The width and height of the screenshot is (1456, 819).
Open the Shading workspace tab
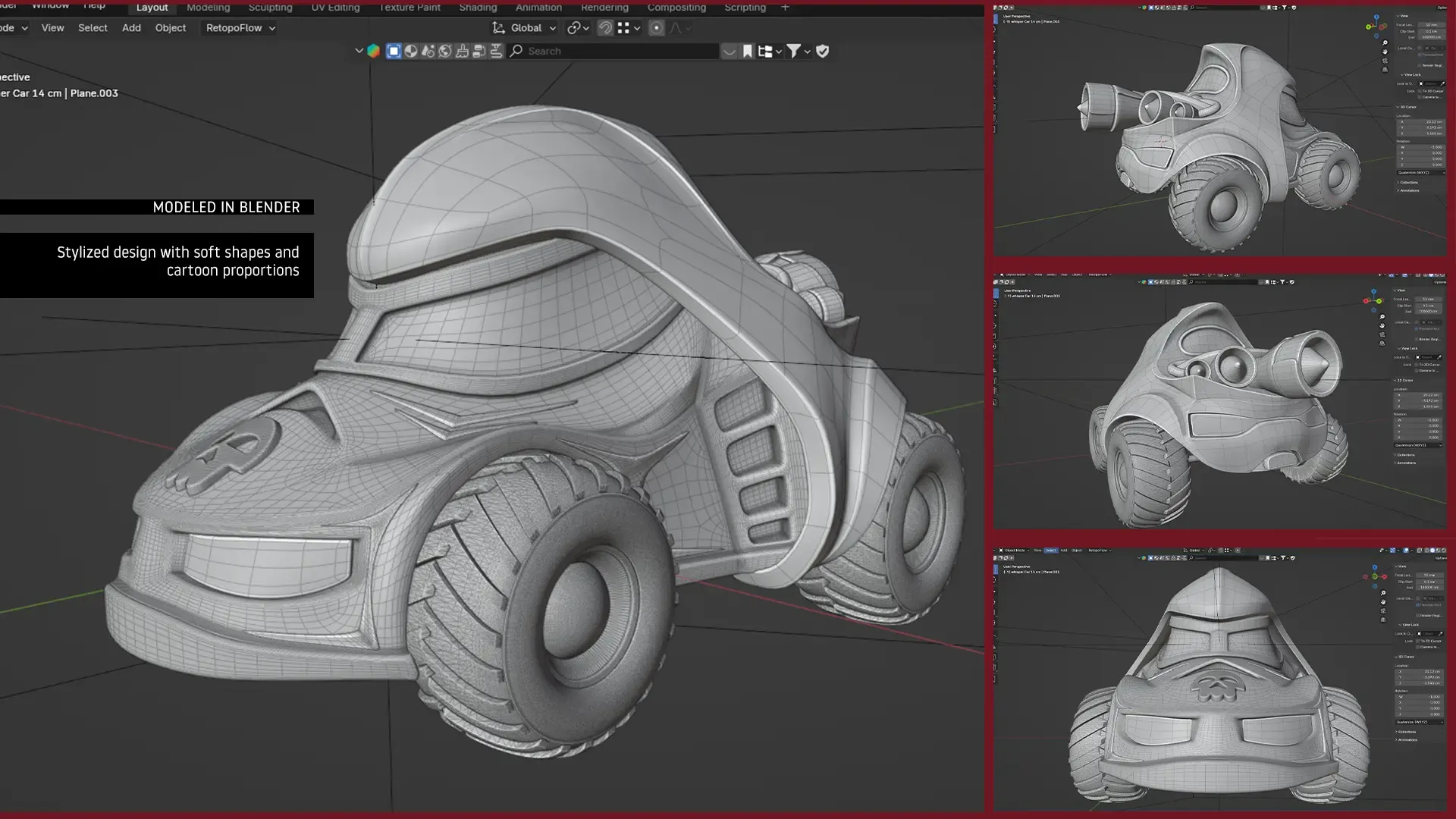point(478,8)
